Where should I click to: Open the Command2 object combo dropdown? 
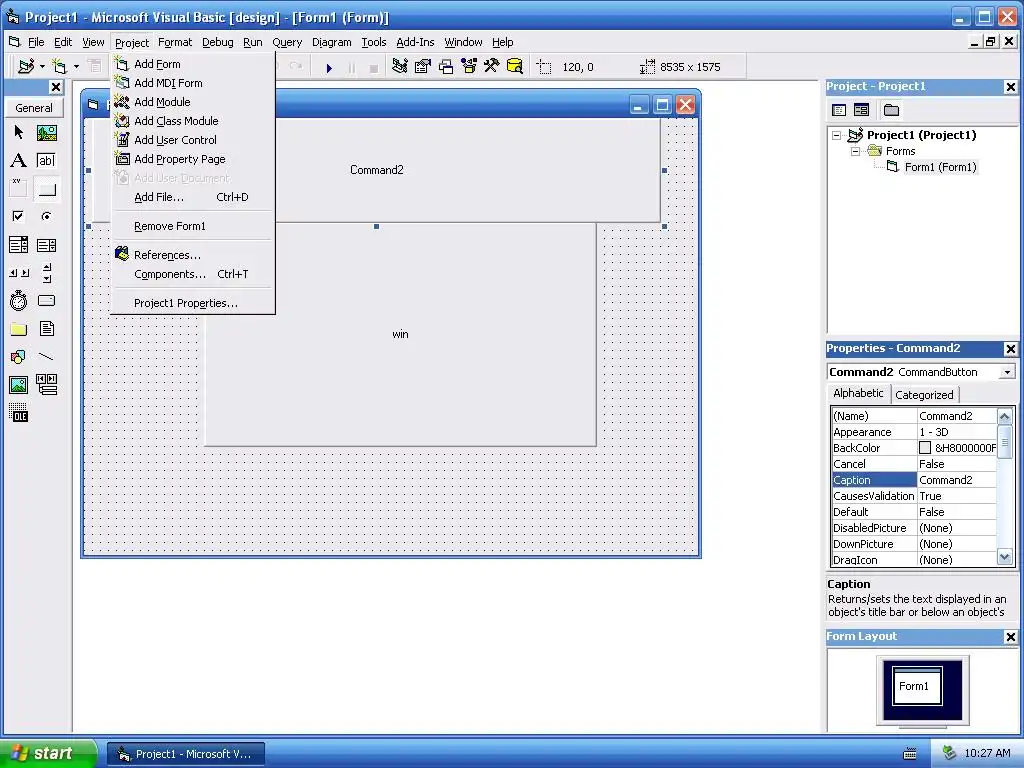1007,372
